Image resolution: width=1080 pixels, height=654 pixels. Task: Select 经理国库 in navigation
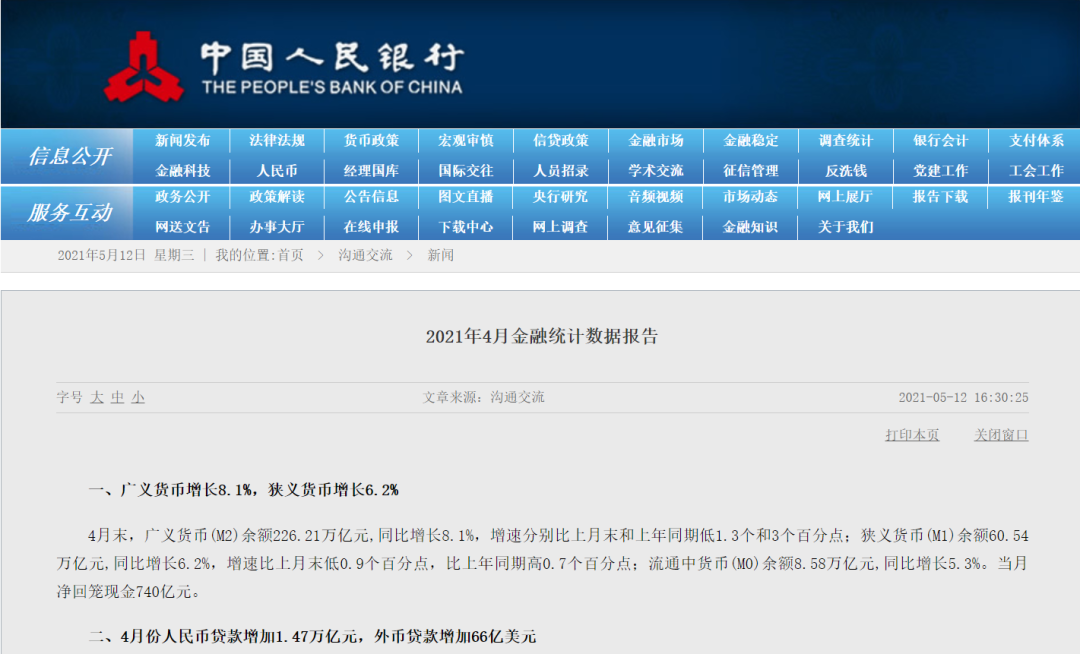[372, 171]
